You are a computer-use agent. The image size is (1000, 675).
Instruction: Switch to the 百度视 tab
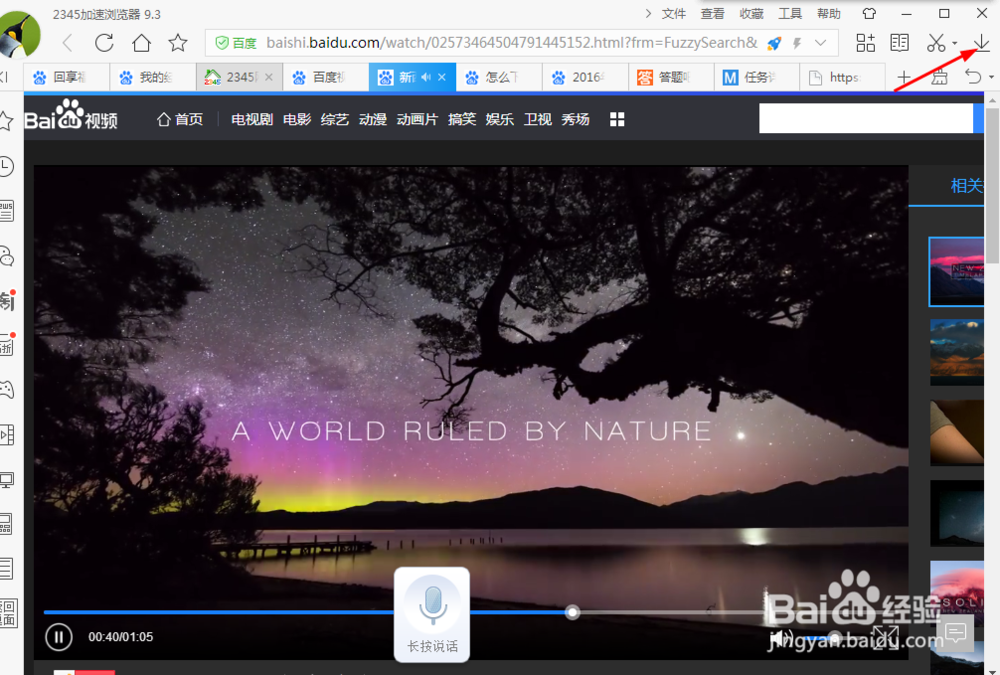[x=326, y=77]
